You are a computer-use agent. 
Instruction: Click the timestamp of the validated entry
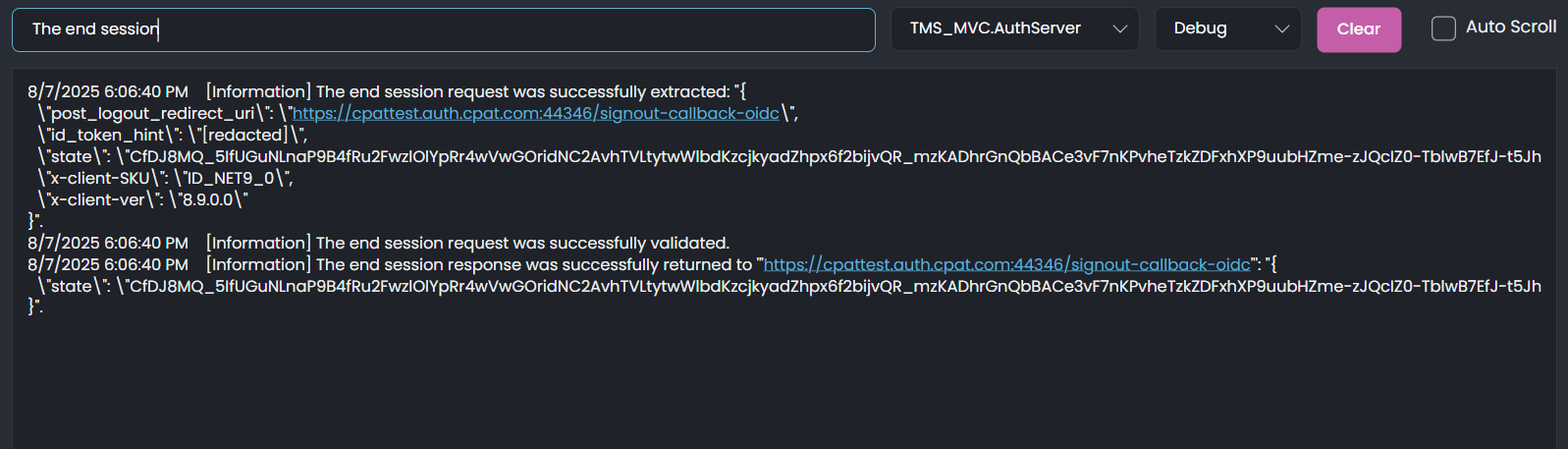[x=108, y=244]
